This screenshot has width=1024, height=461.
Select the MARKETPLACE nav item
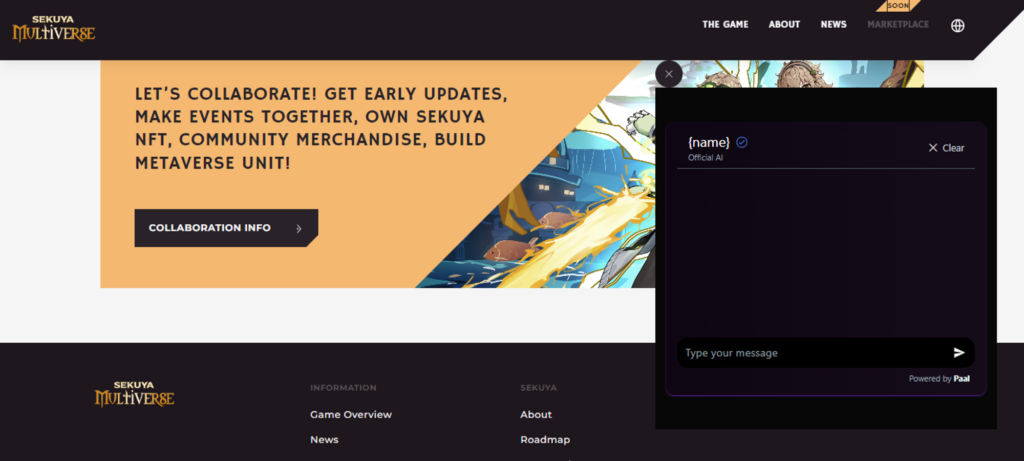pos(898,24)
